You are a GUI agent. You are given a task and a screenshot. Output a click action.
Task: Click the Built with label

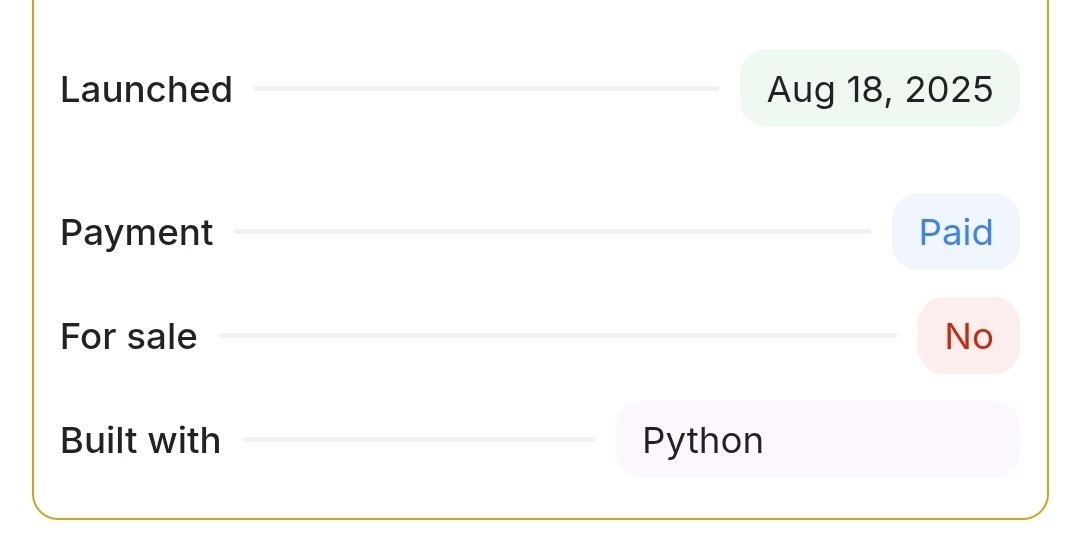click(140, 441)
